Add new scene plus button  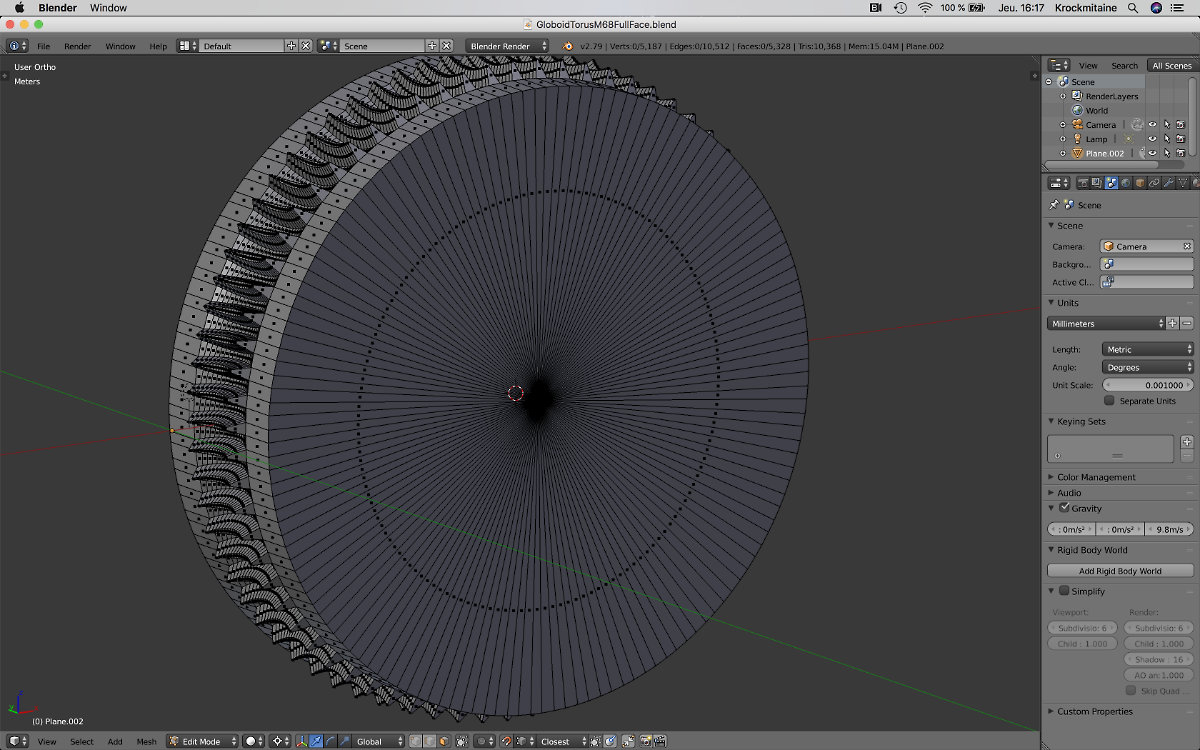[432, 46]
